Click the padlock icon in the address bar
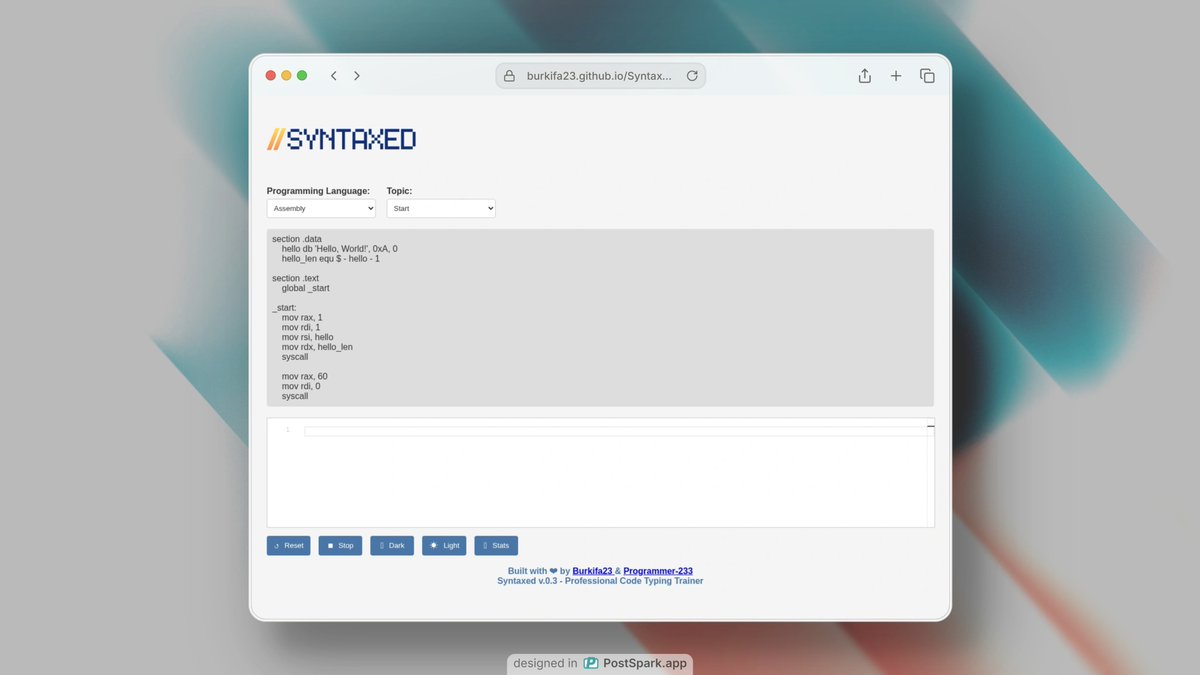Image resolution: width=1200 pixels, height=675 pixels. 509,76
